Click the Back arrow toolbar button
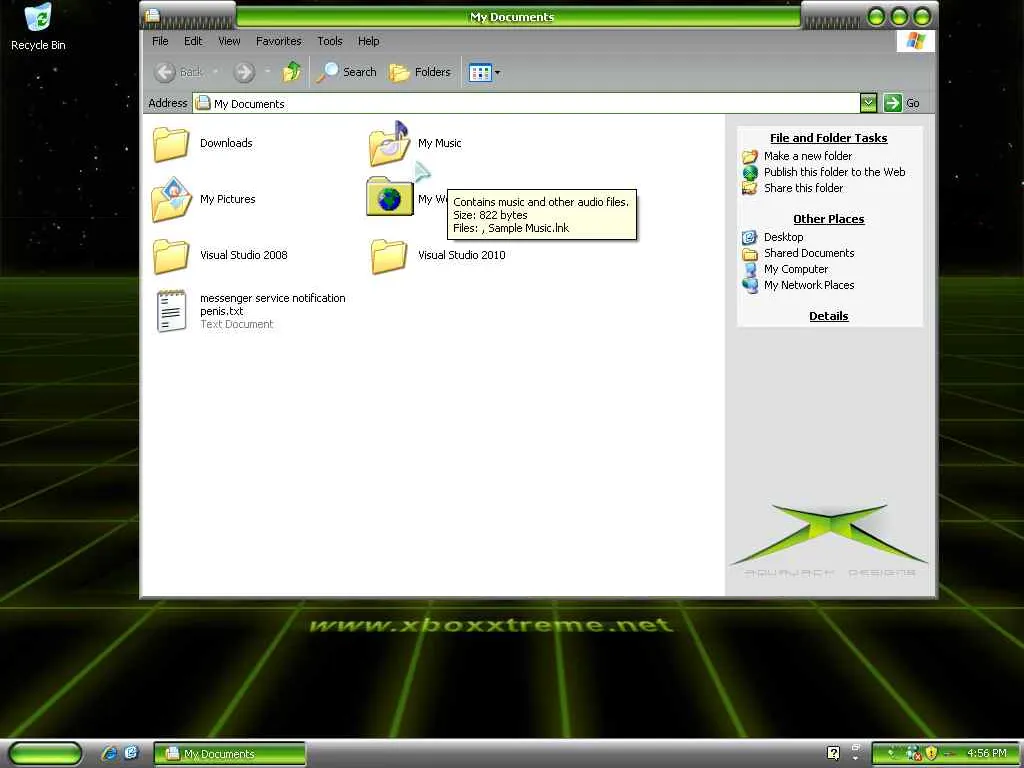This screenshot has width=1024, height=768. point(165,72)
